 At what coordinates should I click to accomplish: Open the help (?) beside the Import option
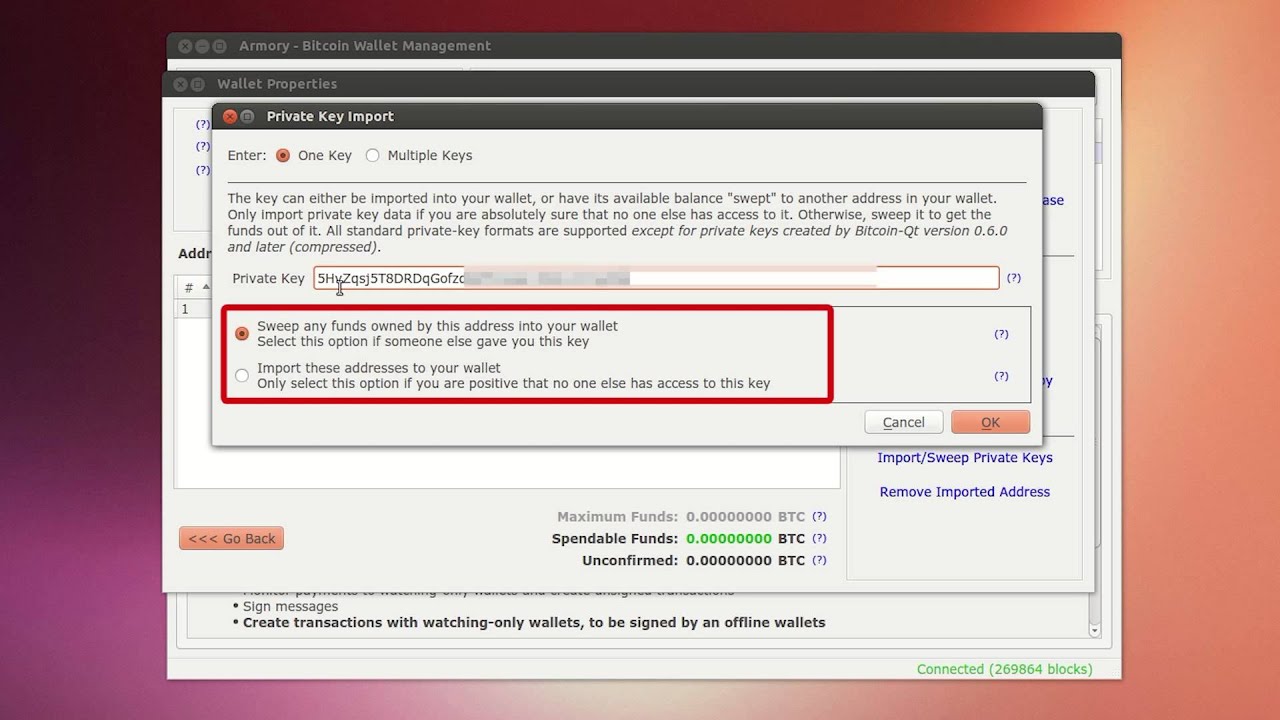click(1001, 376)
